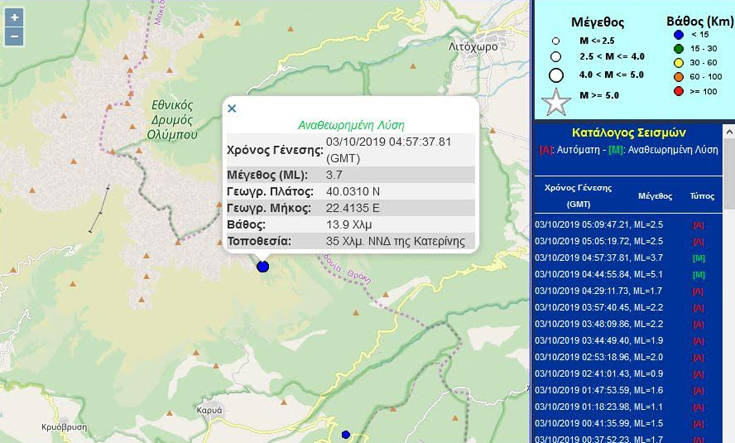Screen dimensions: 735x443
Task: Select the blue earthquake marker near Καρυά
Action: (346, 434)
